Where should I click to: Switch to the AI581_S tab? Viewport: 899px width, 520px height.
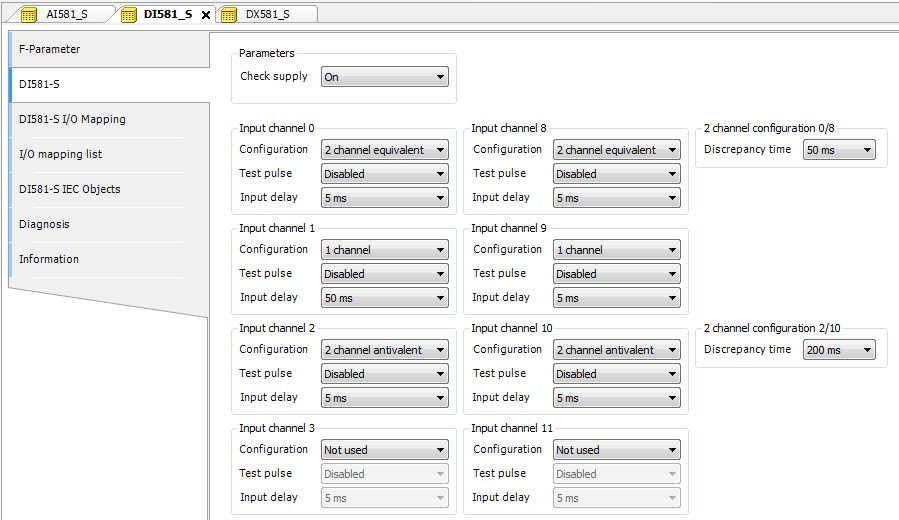67,14
